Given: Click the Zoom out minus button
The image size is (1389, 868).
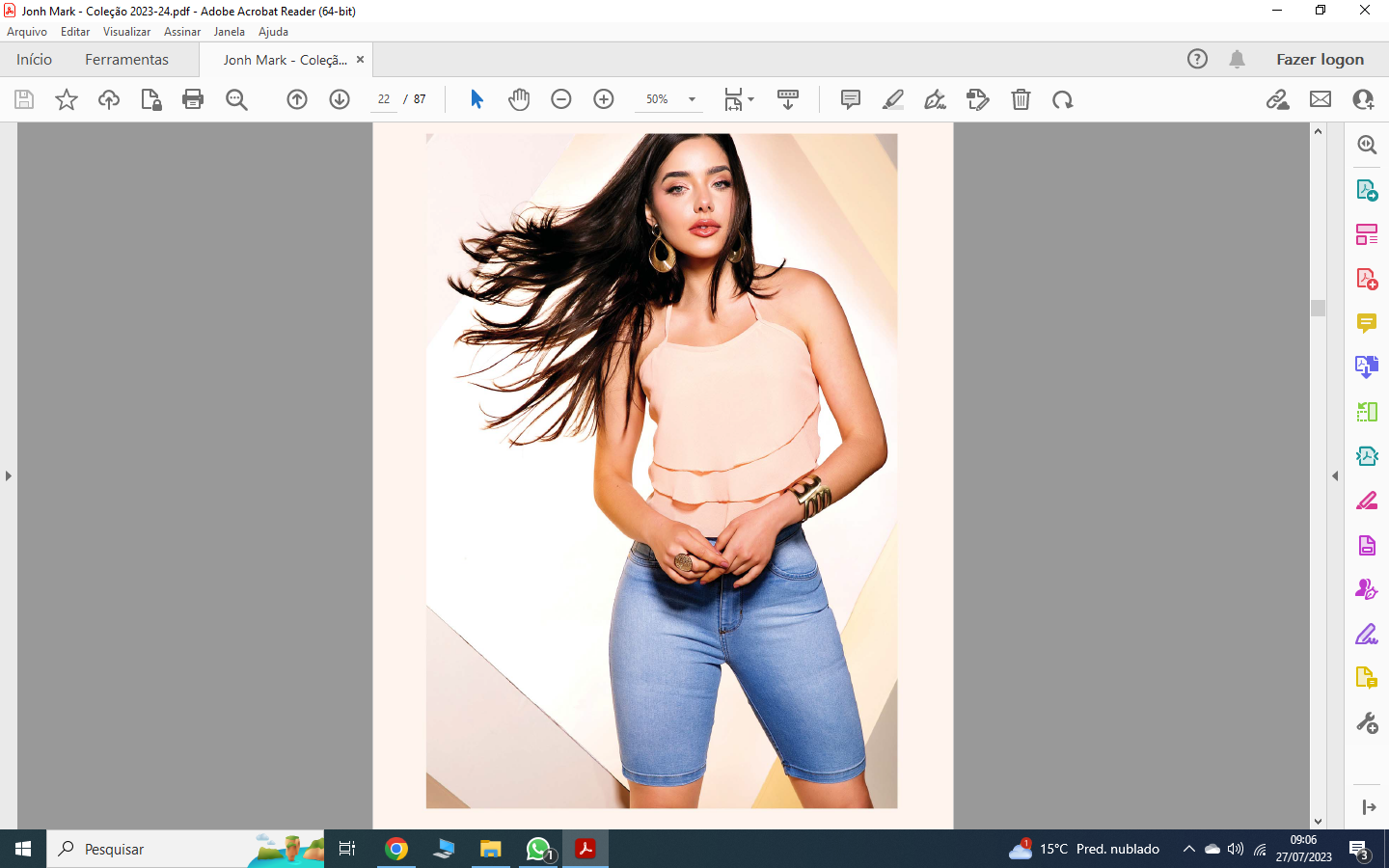Looking at the screenshot, I should [561, 99].
